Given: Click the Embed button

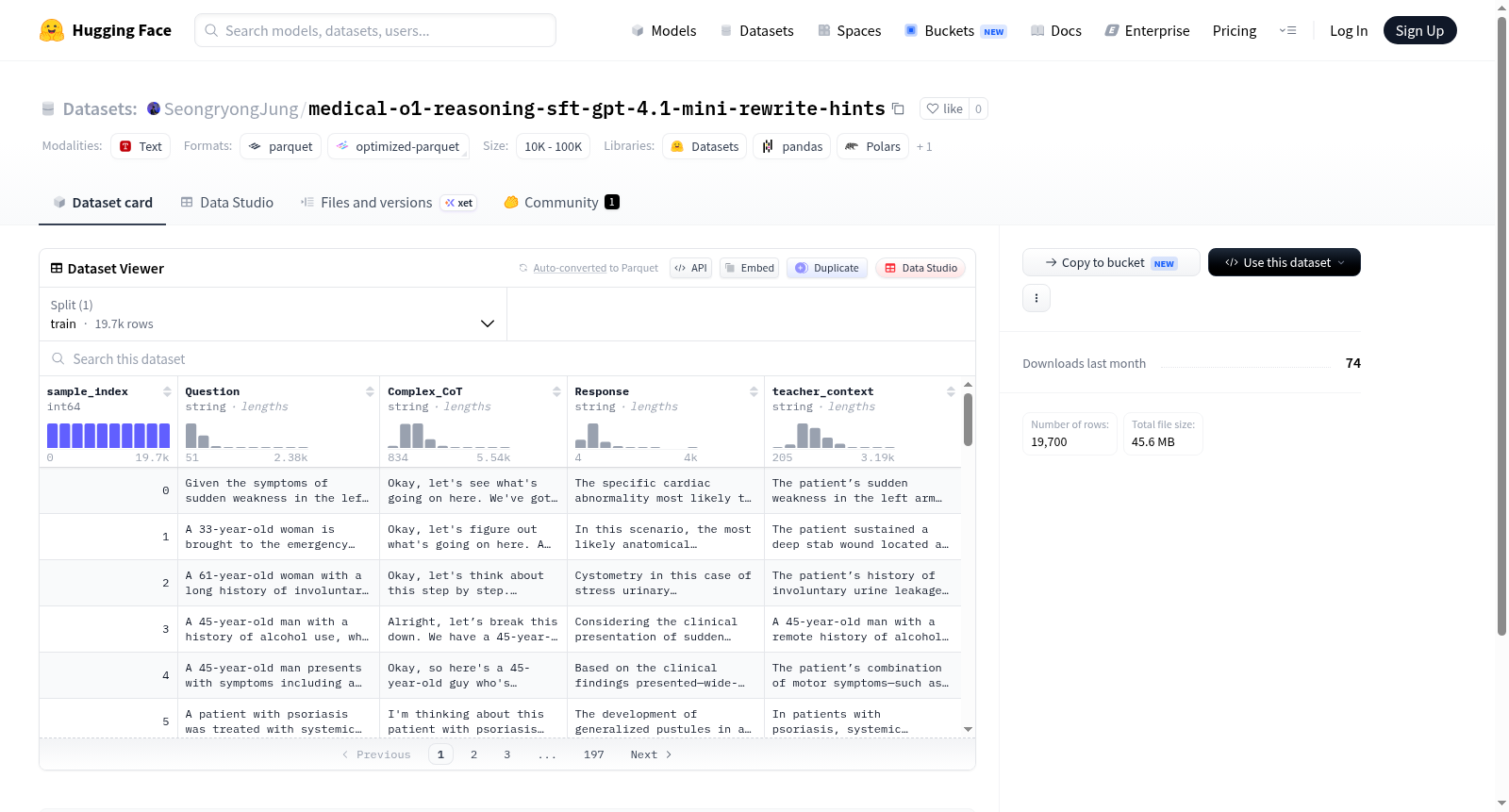Looking at the screenshot, I should pos(750,268).
